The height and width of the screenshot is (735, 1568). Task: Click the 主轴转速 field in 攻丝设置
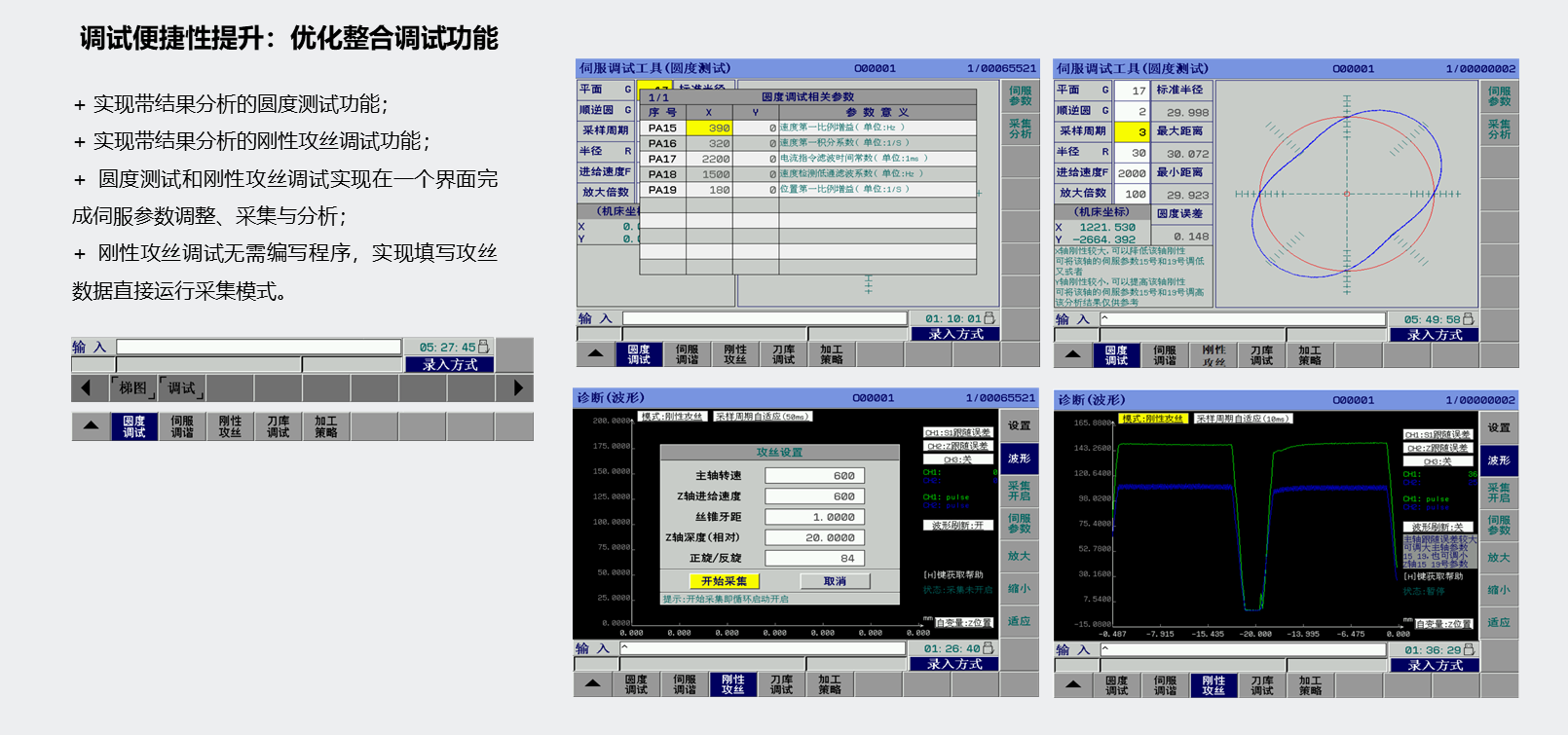click(814, 476)
